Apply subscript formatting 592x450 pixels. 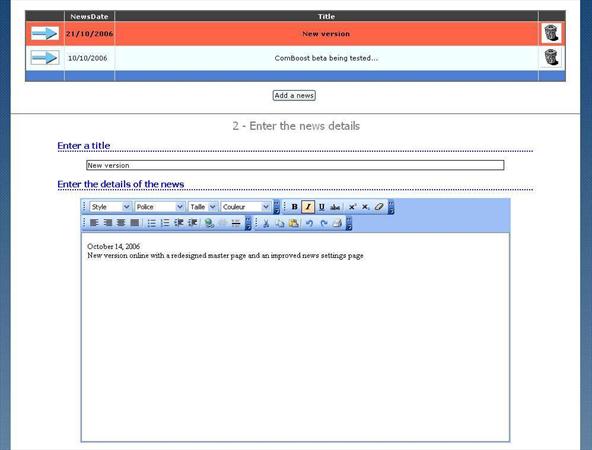365,207
